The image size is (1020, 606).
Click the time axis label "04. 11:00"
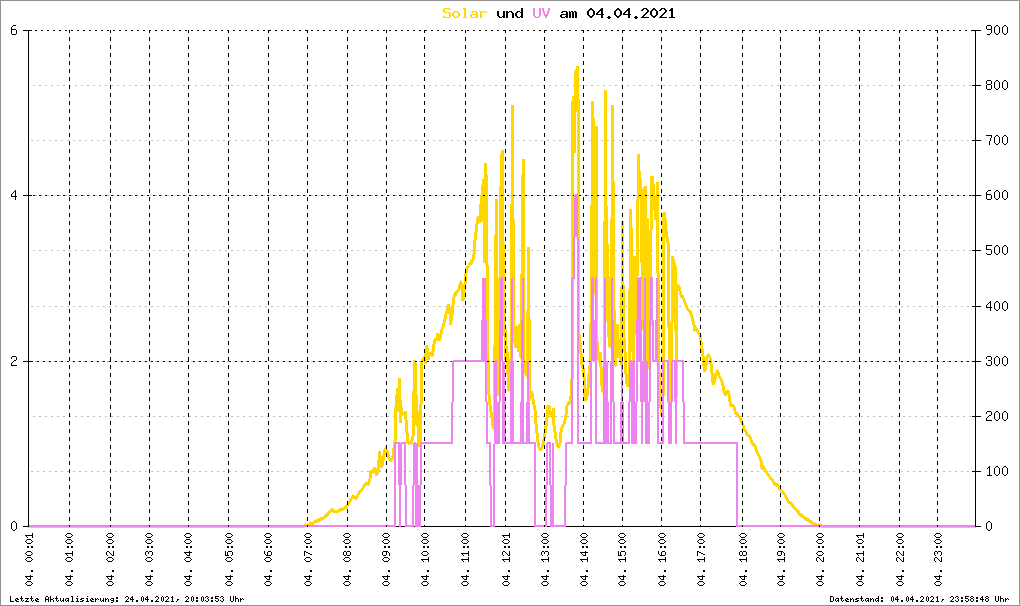(x=465, y=560)
